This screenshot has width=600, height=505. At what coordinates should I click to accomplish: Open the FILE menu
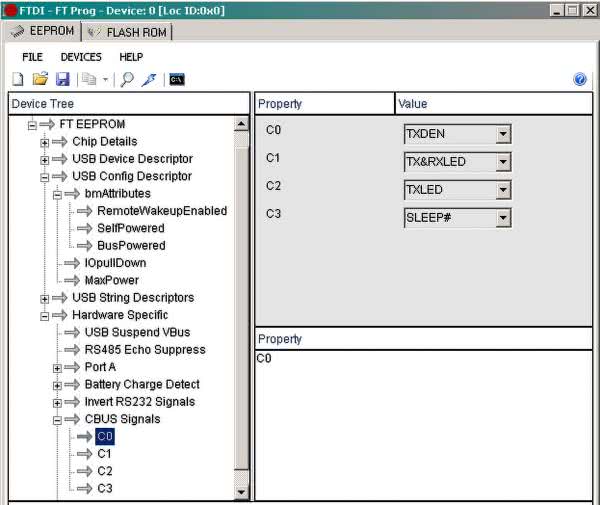click(32, 57)
